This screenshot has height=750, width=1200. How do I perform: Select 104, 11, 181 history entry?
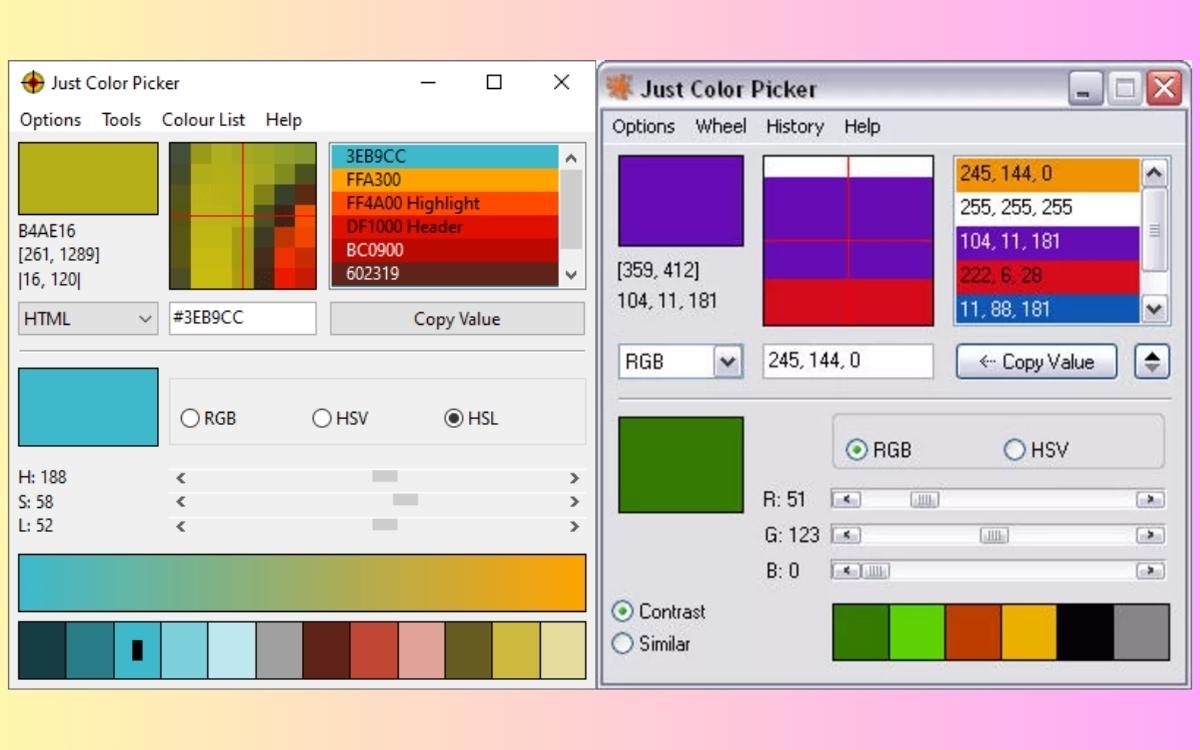(x=1048, y=242)
